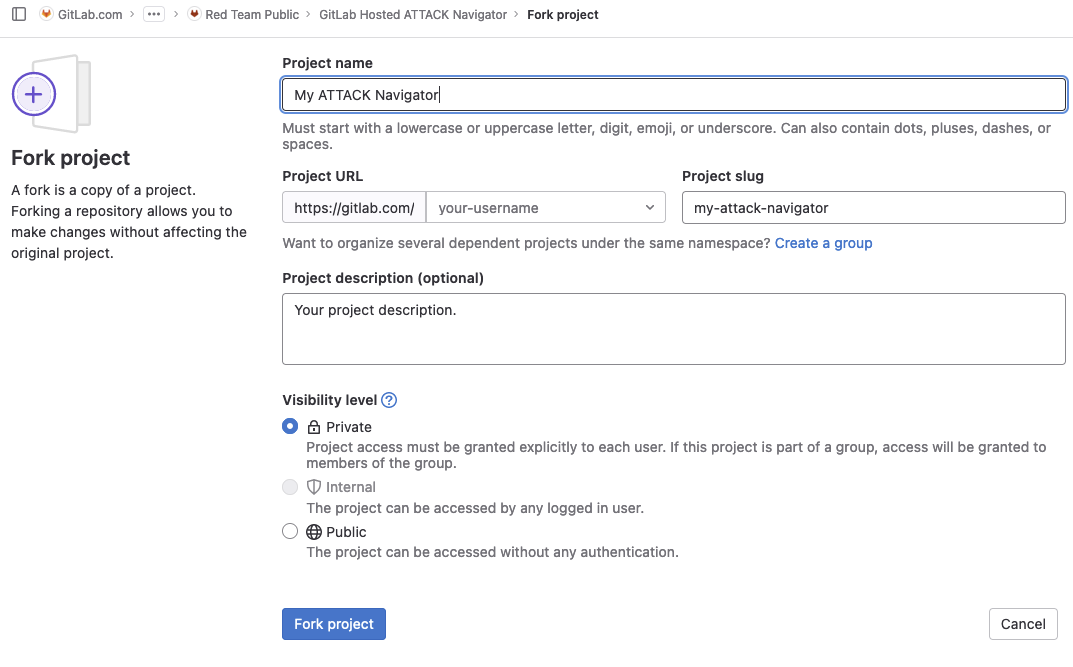Collapse the left sidebar panel
The width and height of the screenshot is (1073, 667).
tap(17, 14)
